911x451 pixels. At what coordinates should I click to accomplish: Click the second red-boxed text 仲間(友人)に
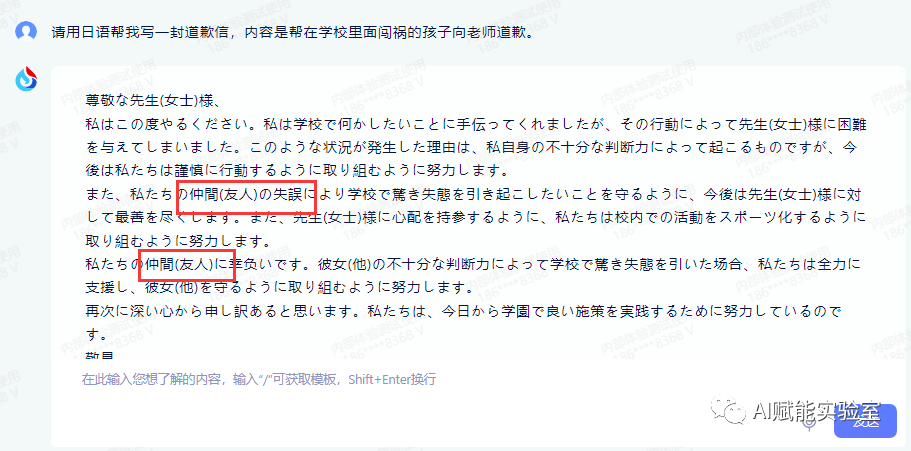pyautogui.click(x=186, y=265)
